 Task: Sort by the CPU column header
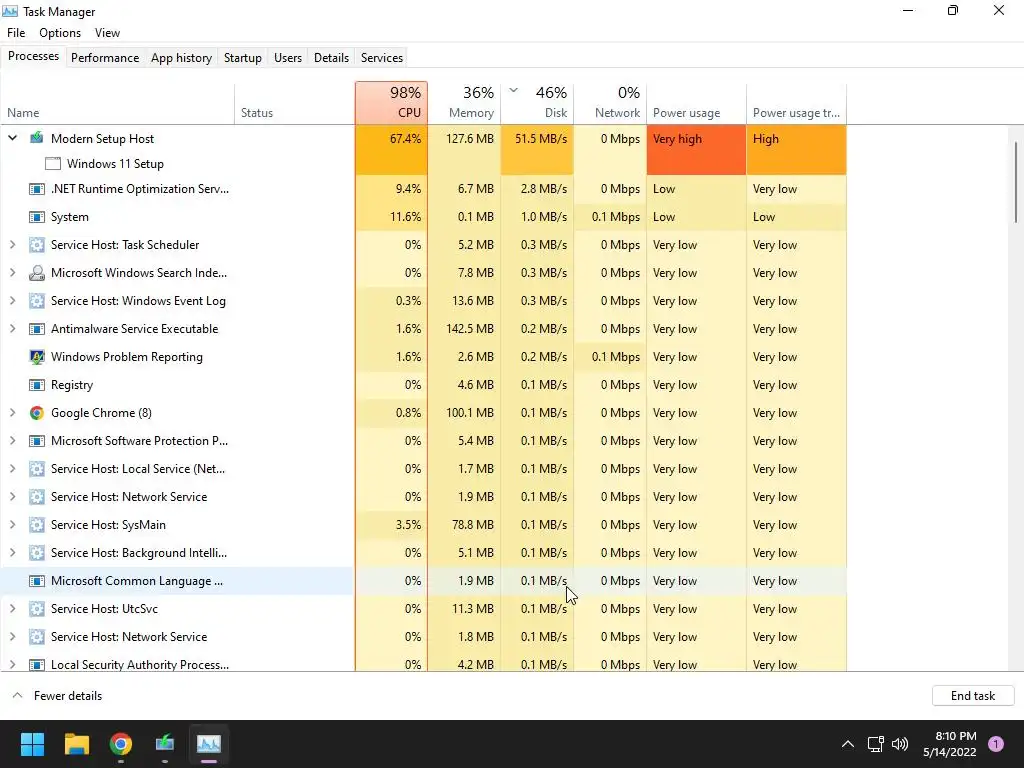pos(392,103)
